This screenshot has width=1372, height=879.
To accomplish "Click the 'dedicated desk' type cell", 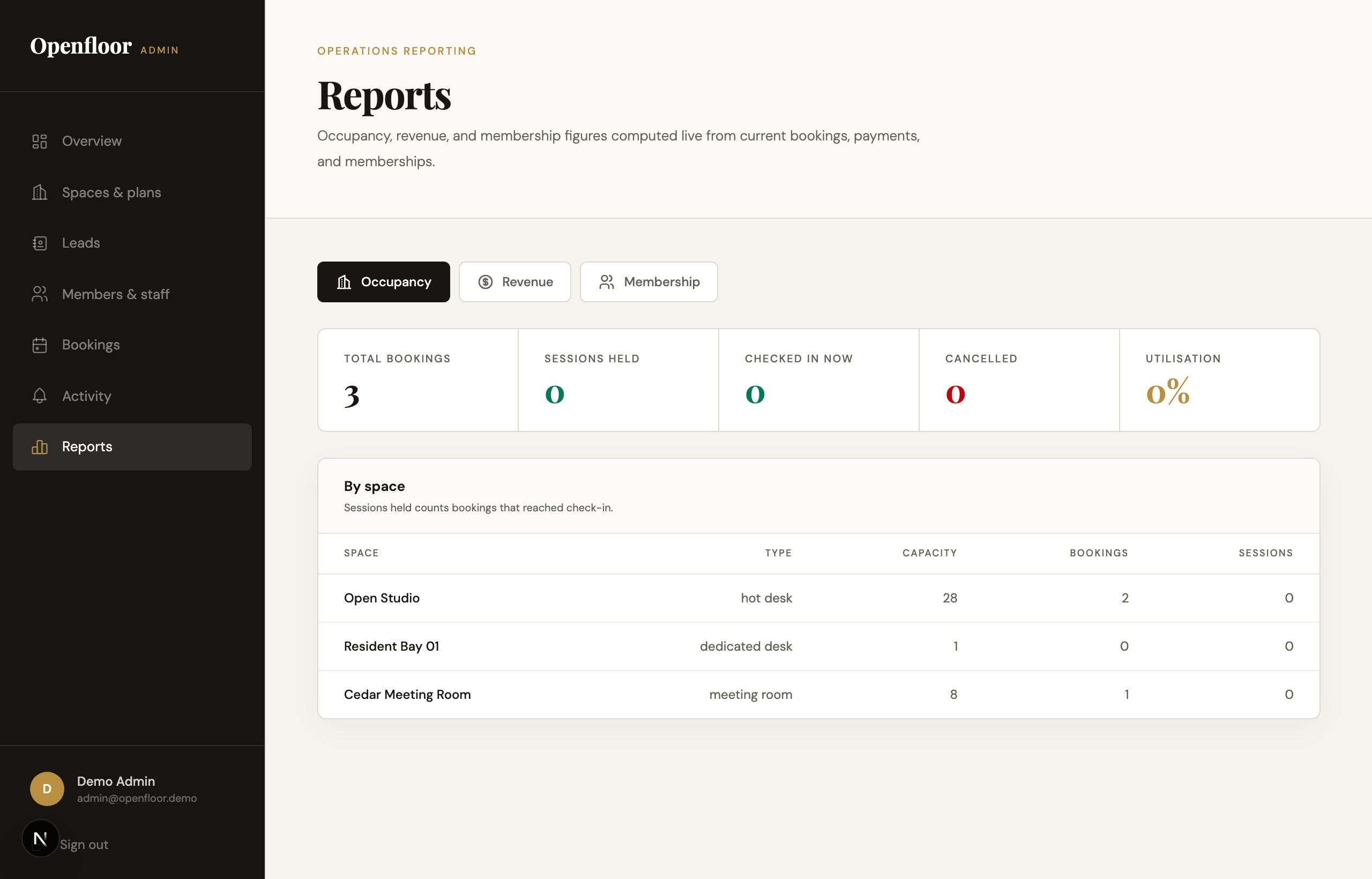I will [x=746, y=646].
